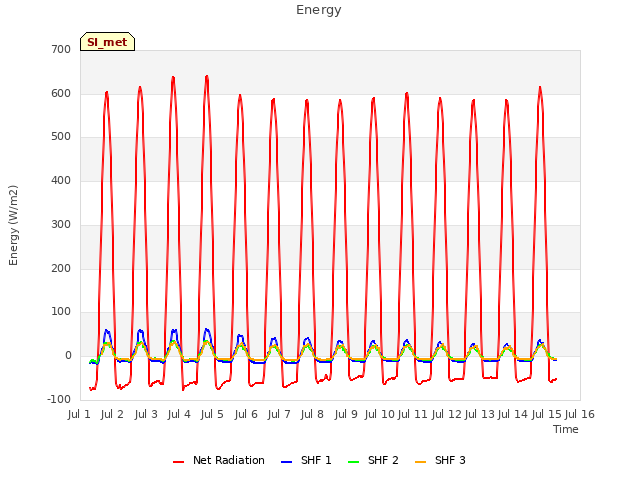Click the Energy (W/m2) y-axis label

coord(13,225)
